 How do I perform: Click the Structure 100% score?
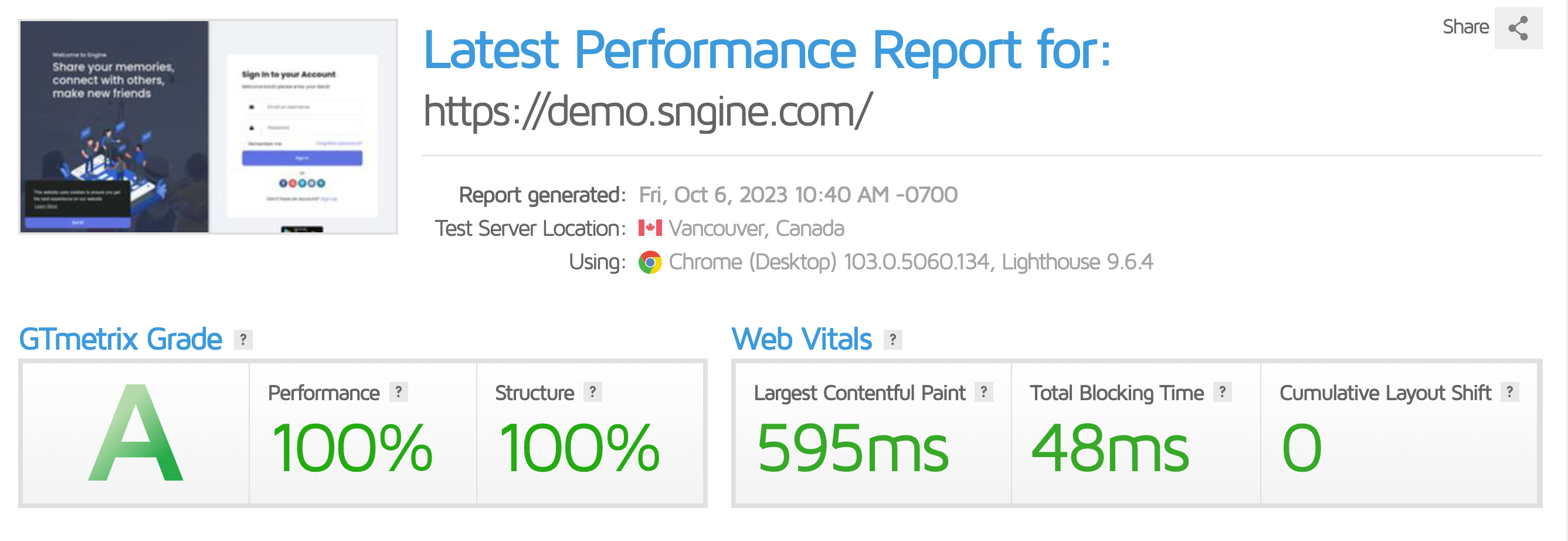click(579, 449)
